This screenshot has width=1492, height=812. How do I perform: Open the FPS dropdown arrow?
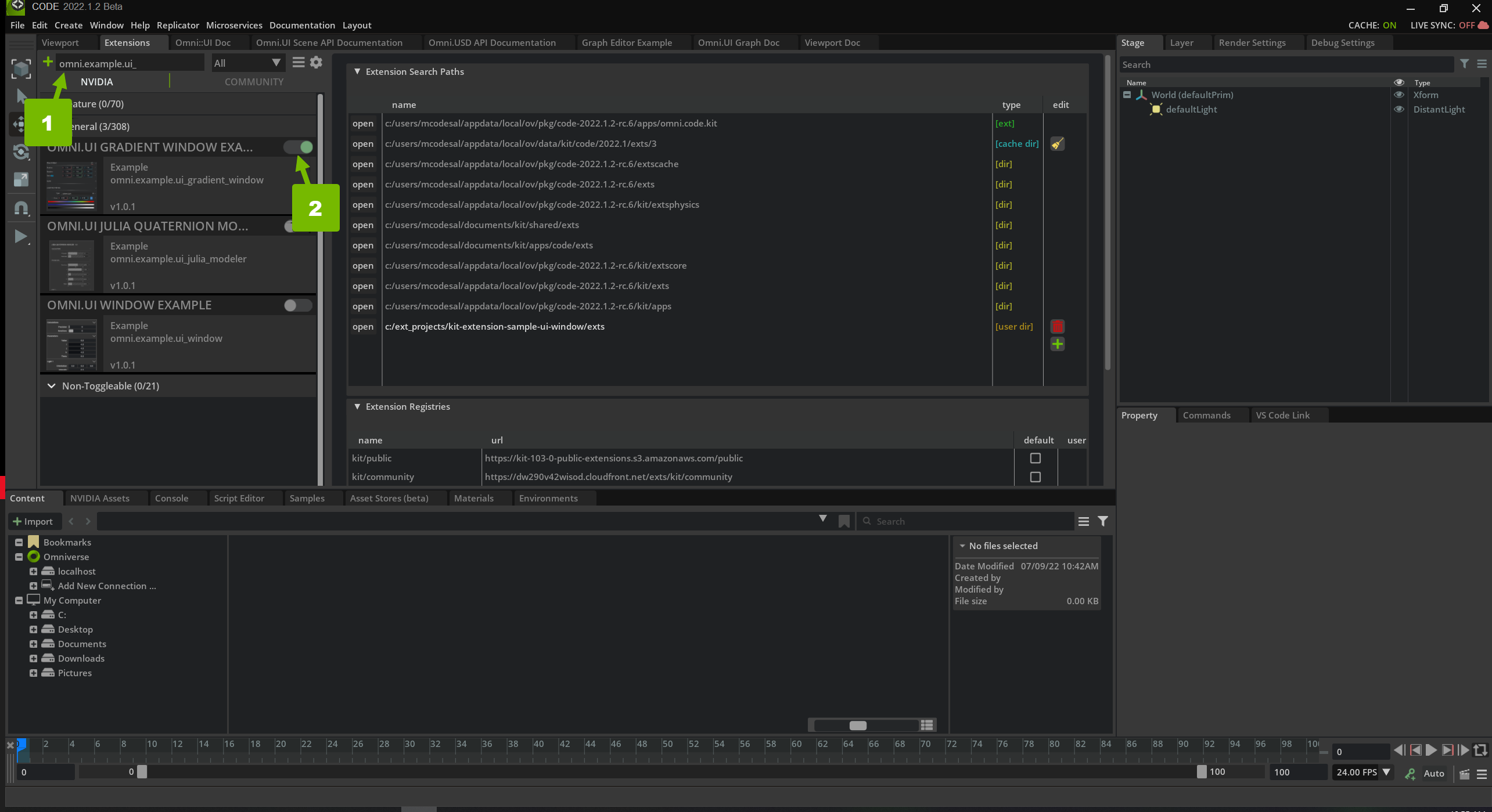pos(1386,772)
